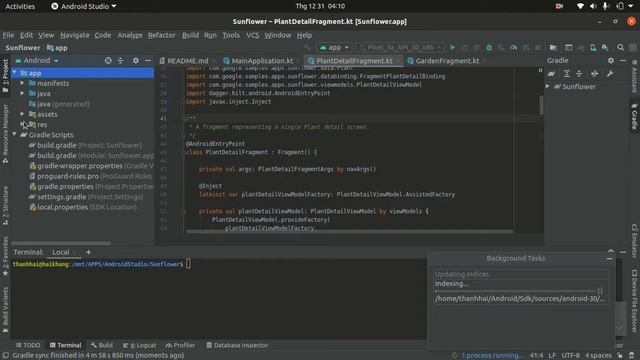Open SDK Manager icon in toolbar
Screen dimensions: 640x360
[x=605, y=48]
